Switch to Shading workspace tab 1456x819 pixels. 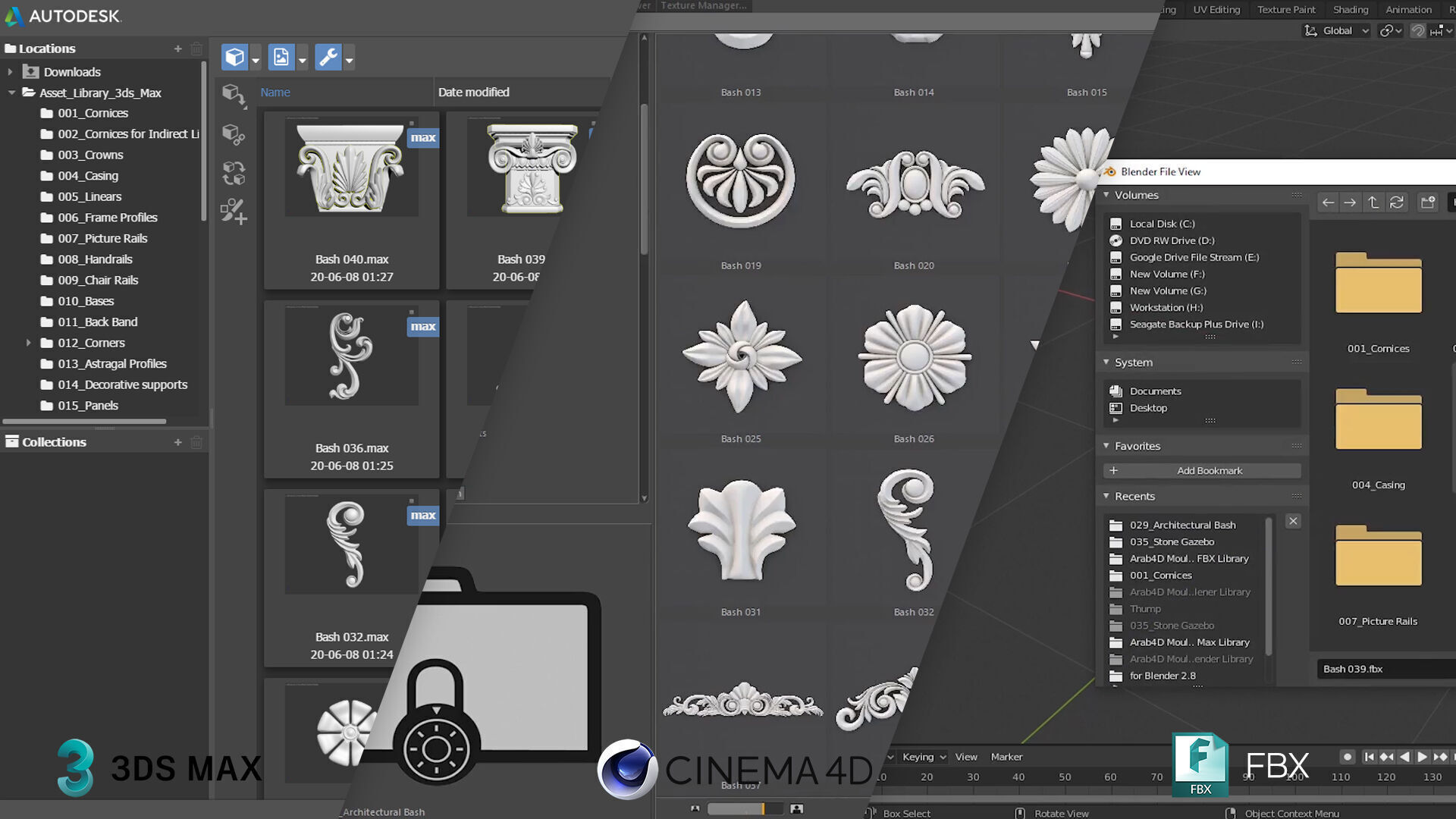[1351, 10]
